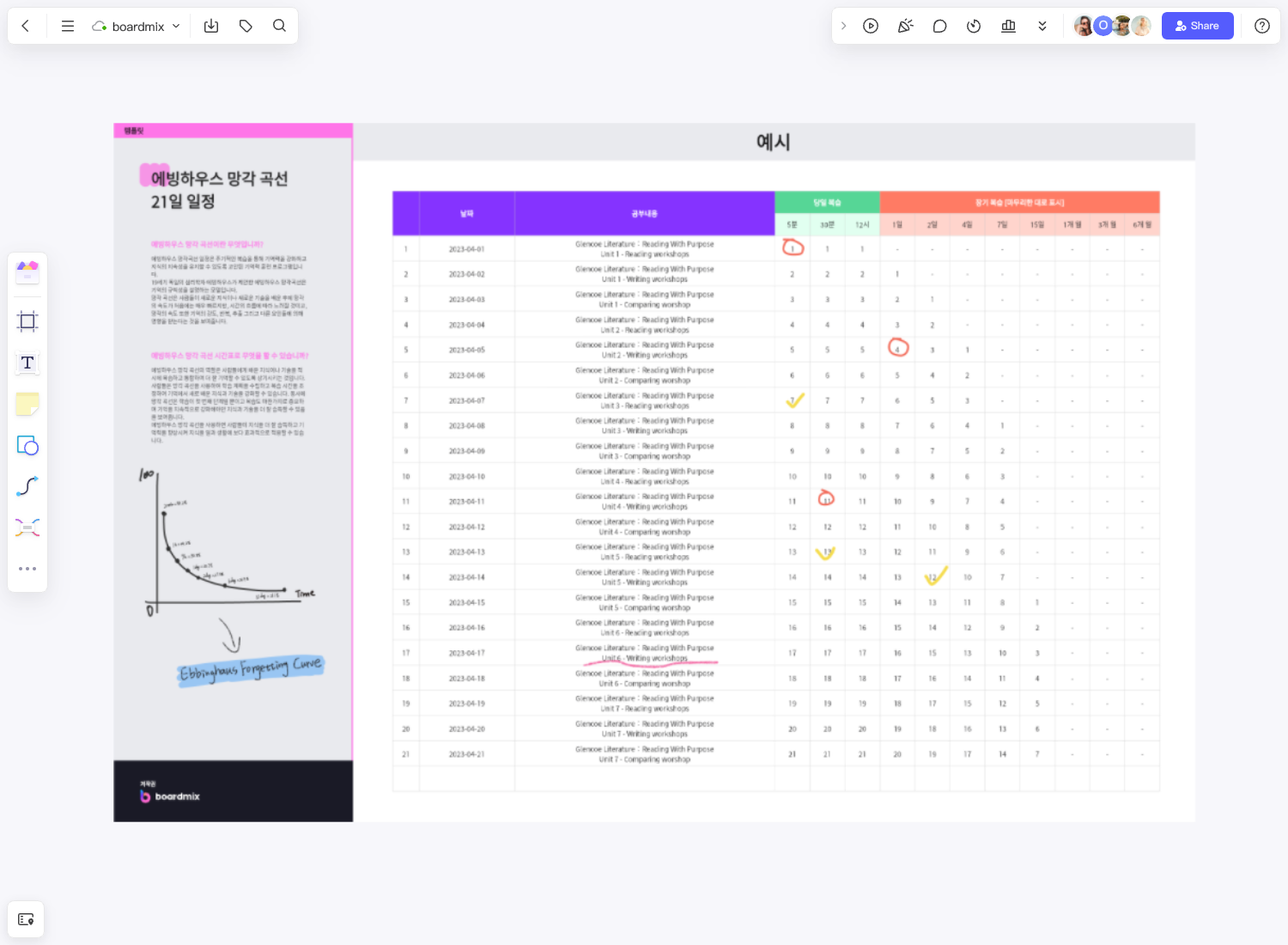Click date cell 2023-04-01
Screen dimensions: 1288x945
[x=466, y=249]
